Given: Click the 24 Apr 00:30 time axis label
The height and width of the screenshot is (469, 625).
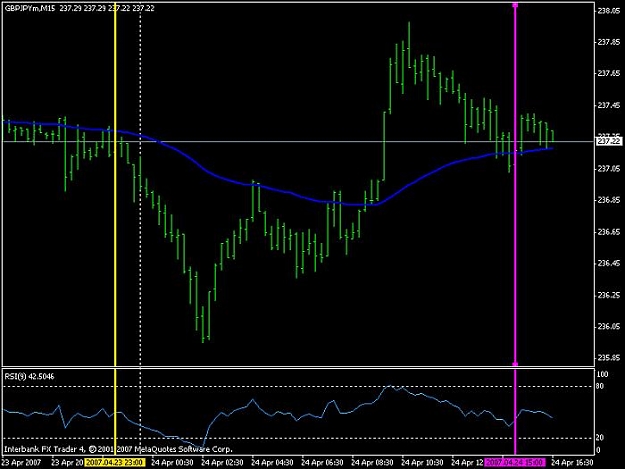Looking at the screenshot, I should coord(172,463).
